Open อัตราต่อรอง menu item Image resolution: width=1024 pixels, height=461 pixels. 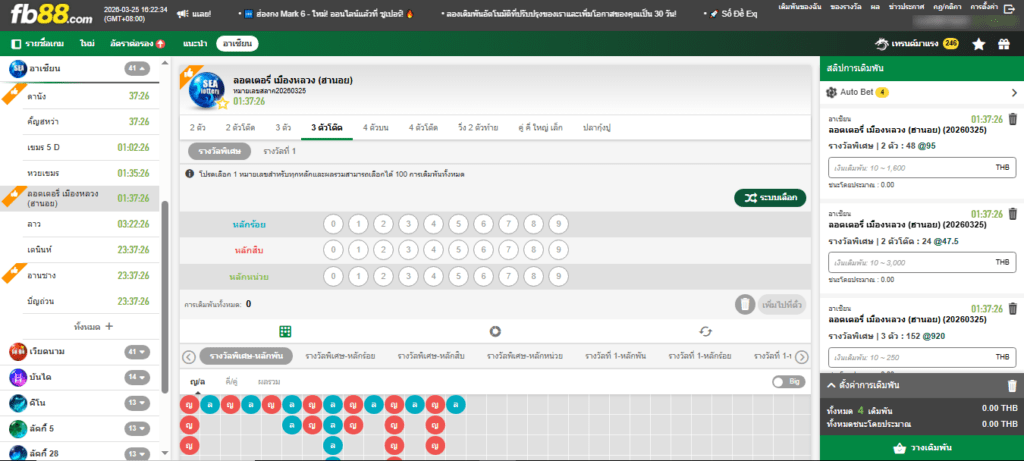point(137,44)
